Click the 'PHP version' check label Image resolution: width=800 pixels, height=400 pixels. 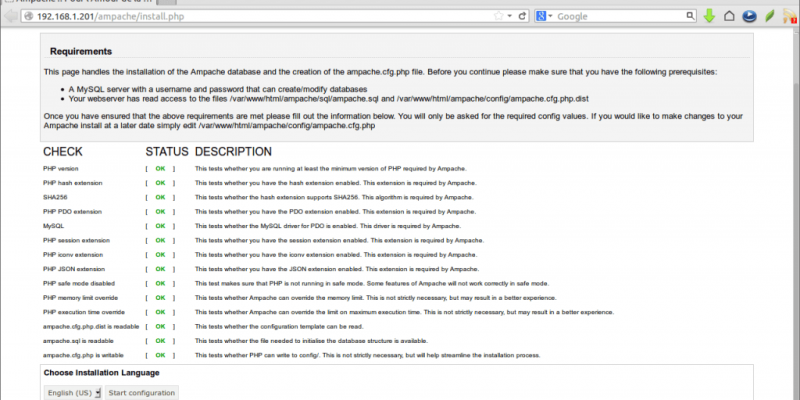61,168
